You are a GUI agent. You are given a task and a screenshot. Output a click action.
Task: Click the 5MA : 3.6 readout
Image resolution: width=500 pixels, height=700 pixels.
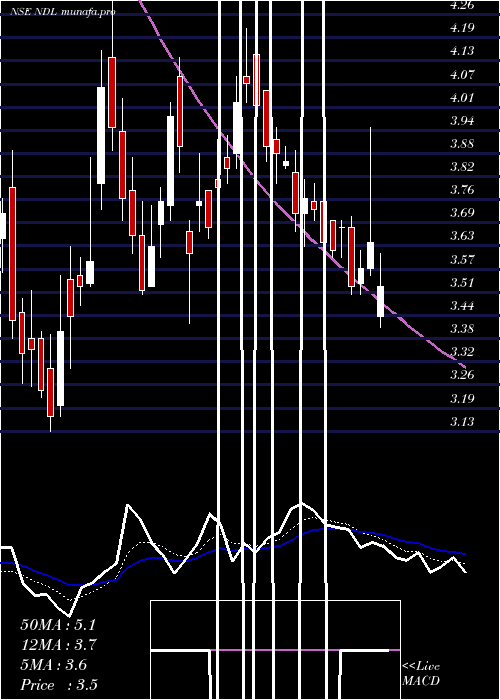coord(54,665)
